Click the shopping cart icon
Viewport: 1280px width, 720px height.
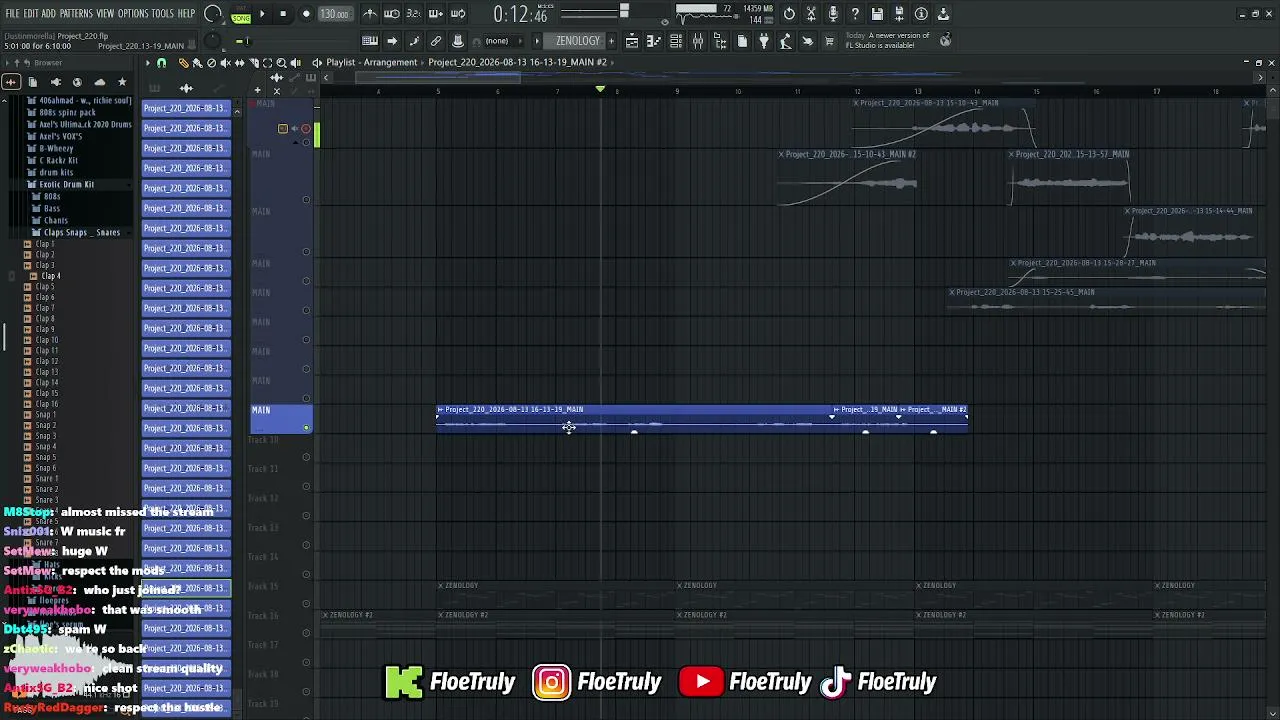(829, 41)
